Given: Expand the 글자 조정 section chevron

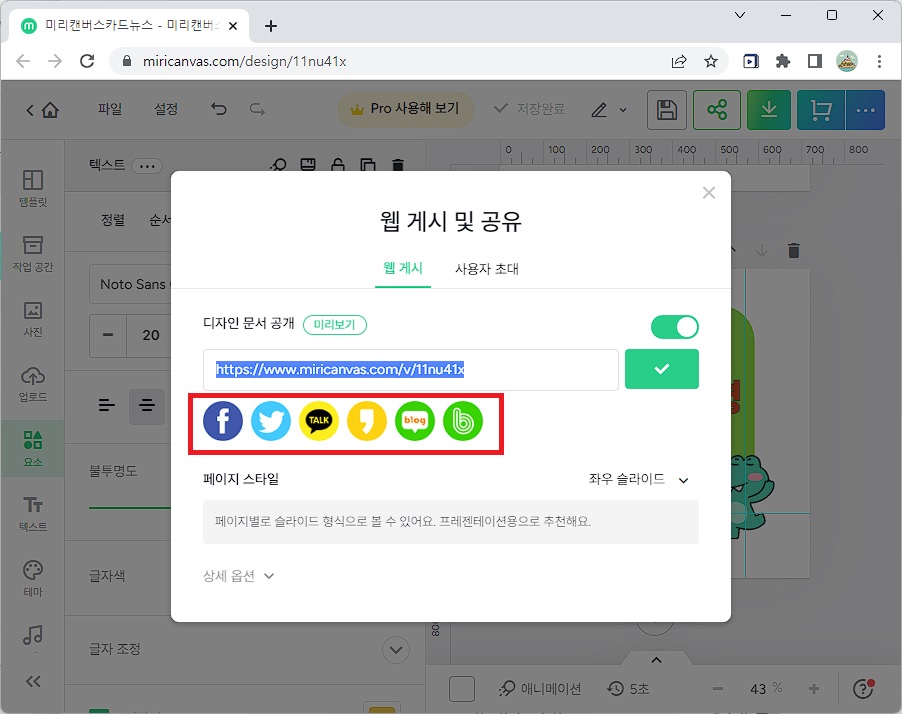Looking at the screenshot, I should (x=396, y=650).
